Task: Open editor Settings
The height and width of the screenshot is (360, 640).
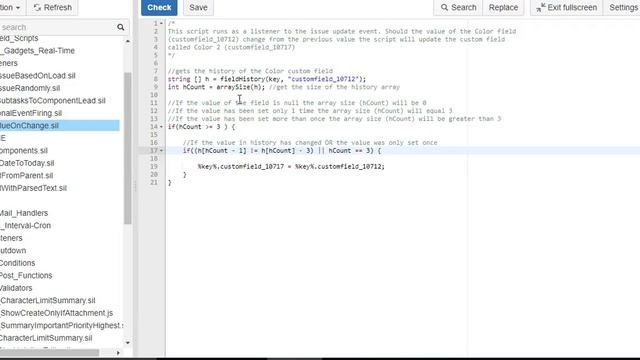Action: pyautogui.click(x=623, y=7)
